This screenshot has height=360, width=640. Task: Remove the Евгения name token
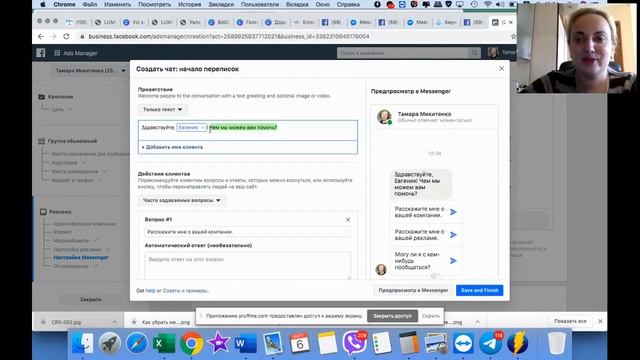[202, 127]
